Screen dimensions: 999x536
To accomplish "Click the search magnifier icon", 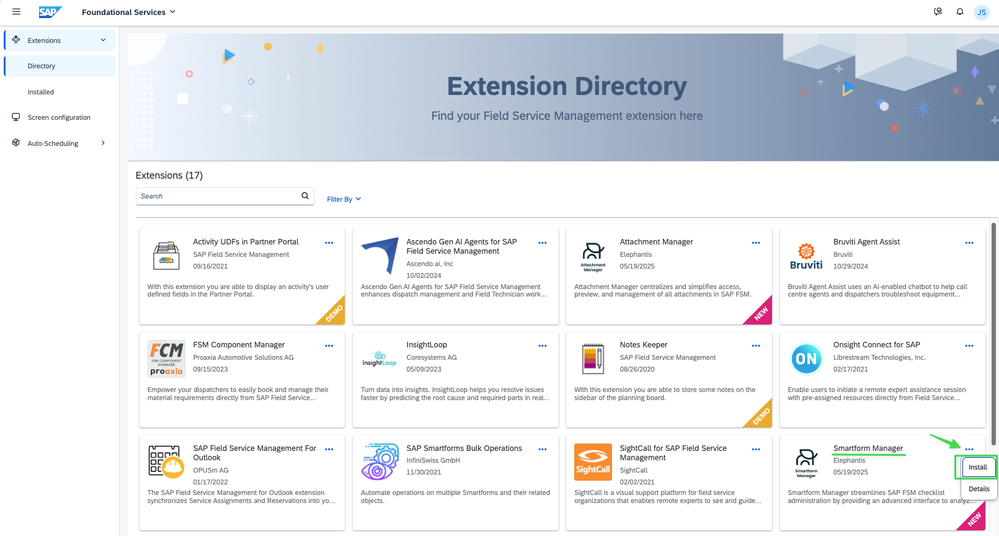I will click(x=305, y=196).
